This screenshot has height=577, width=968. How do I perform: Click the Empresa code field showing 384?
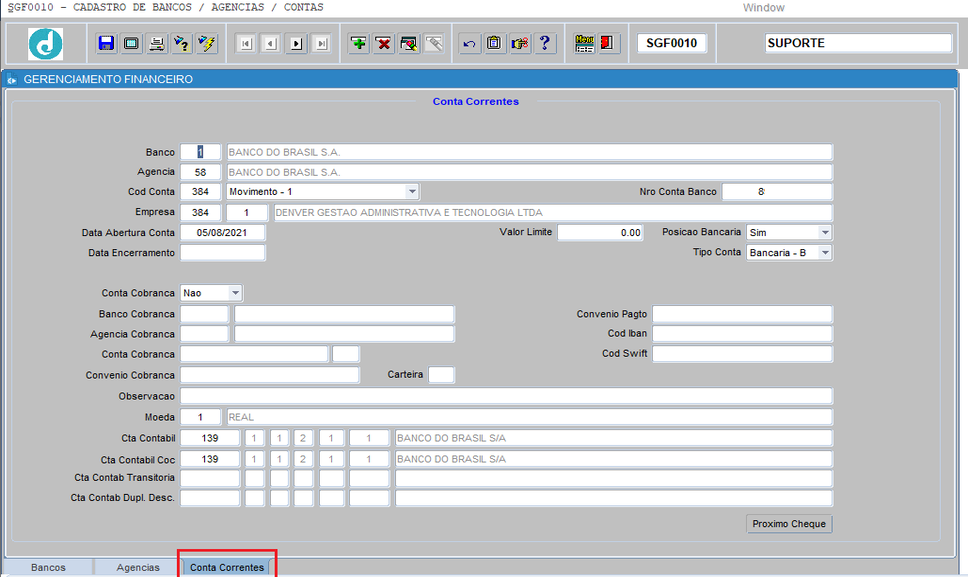pyautogui.click(x=200, y=212)
